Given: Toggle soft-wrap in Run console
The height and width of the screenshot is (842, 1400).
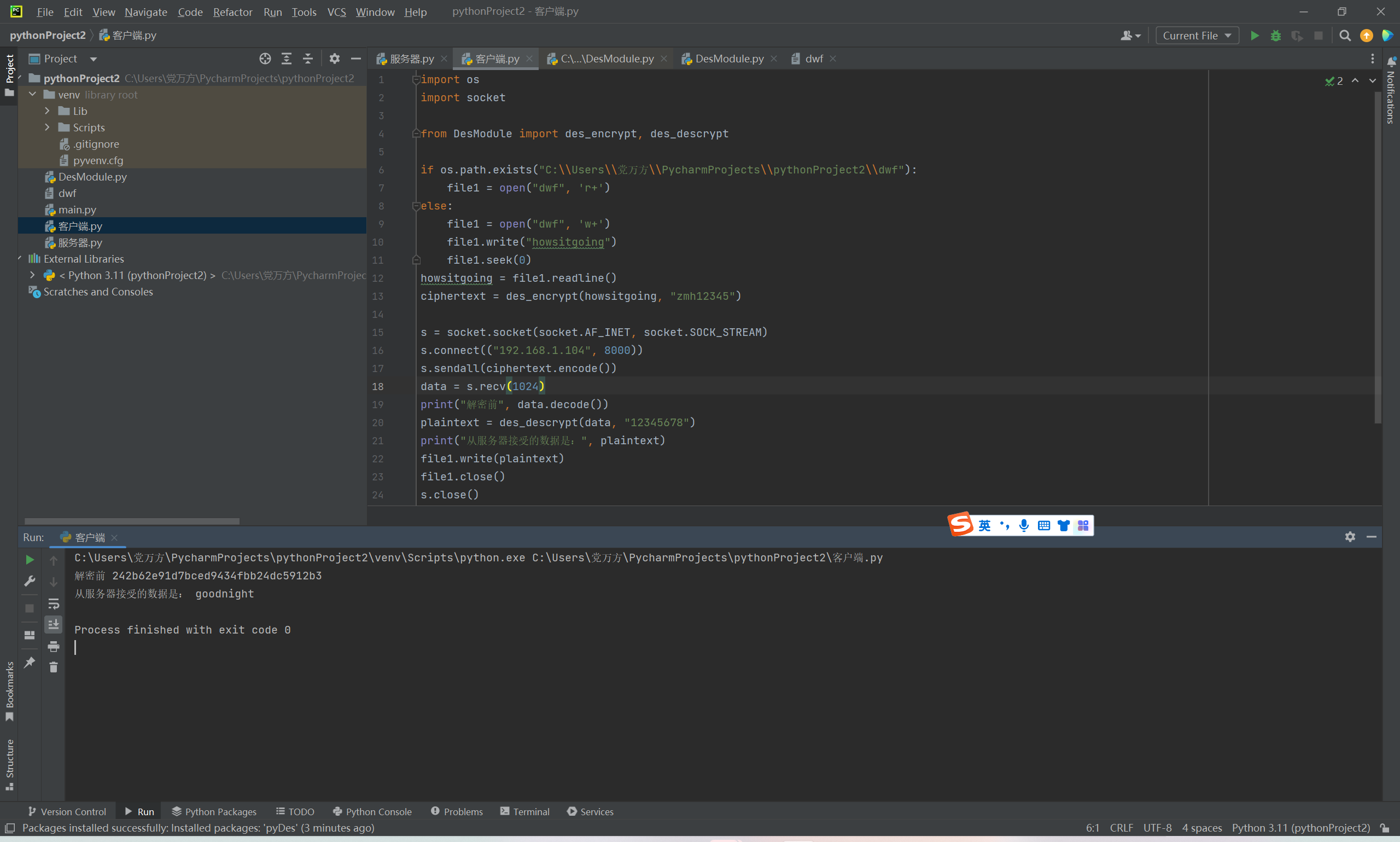Looking at the screenshot, I should pyautogui.click(x=53, y=603).
